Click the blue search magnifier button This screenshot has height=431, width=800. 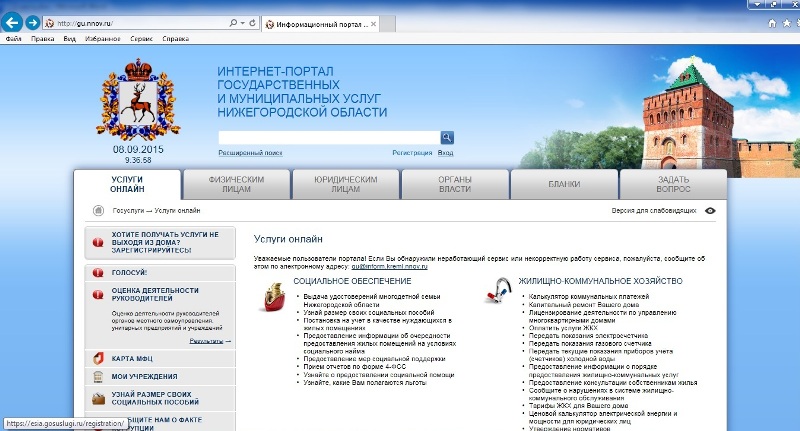pyautogui.click(x=447, y=138)
